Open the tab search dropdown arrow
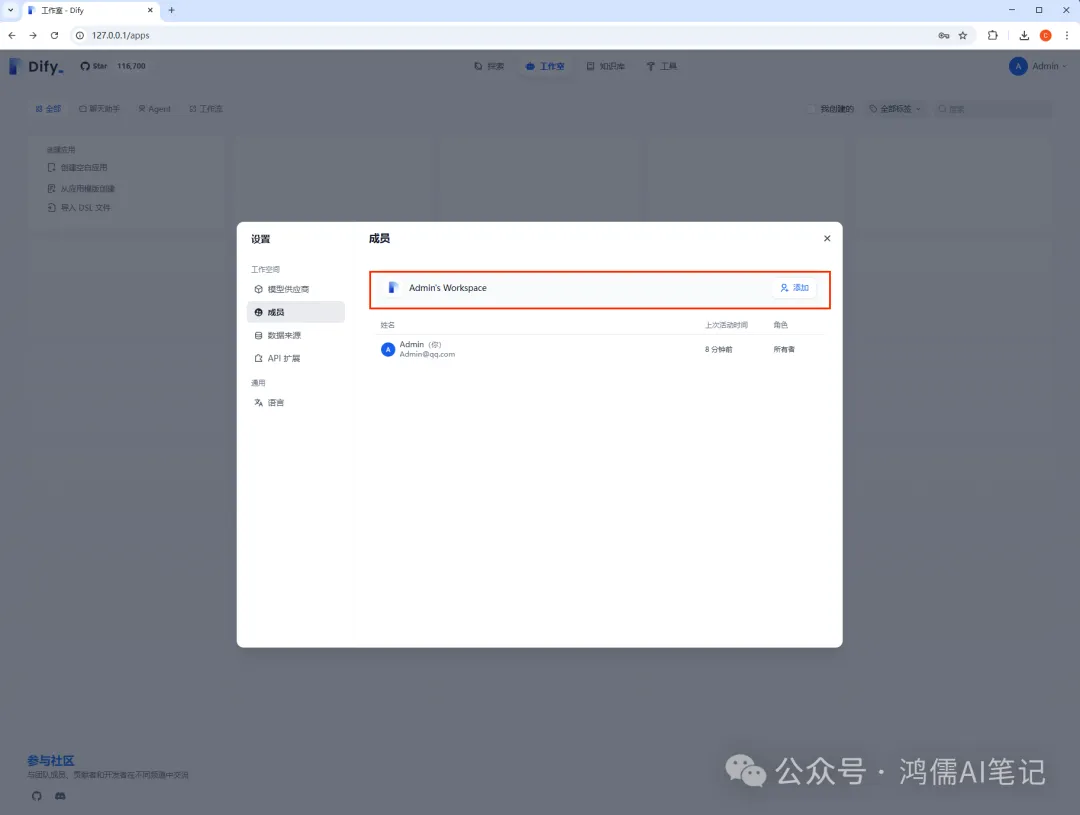Viewport: 1080px width, 815px height. tap(10, 10)
